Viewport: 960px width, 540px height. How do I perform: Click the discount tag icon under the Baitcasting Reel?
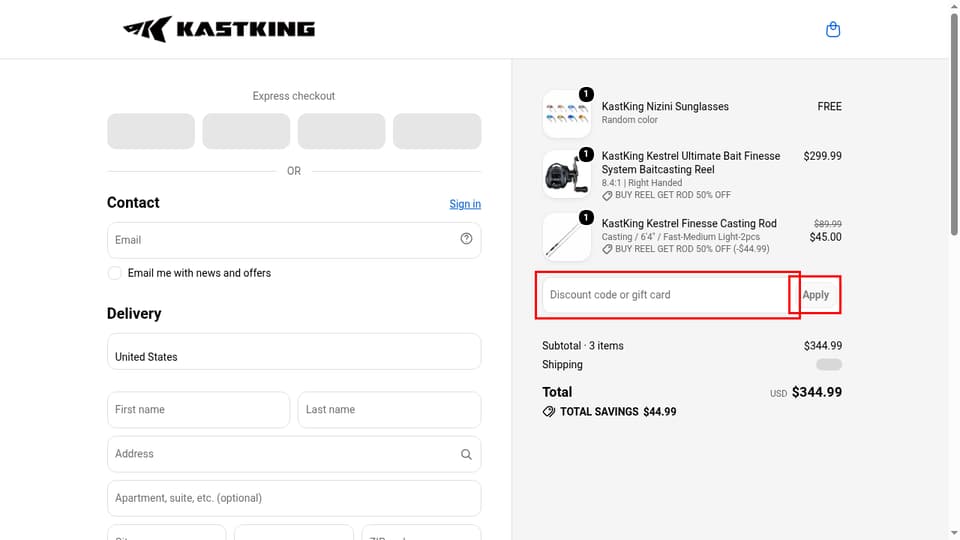(x=607, y=196)
